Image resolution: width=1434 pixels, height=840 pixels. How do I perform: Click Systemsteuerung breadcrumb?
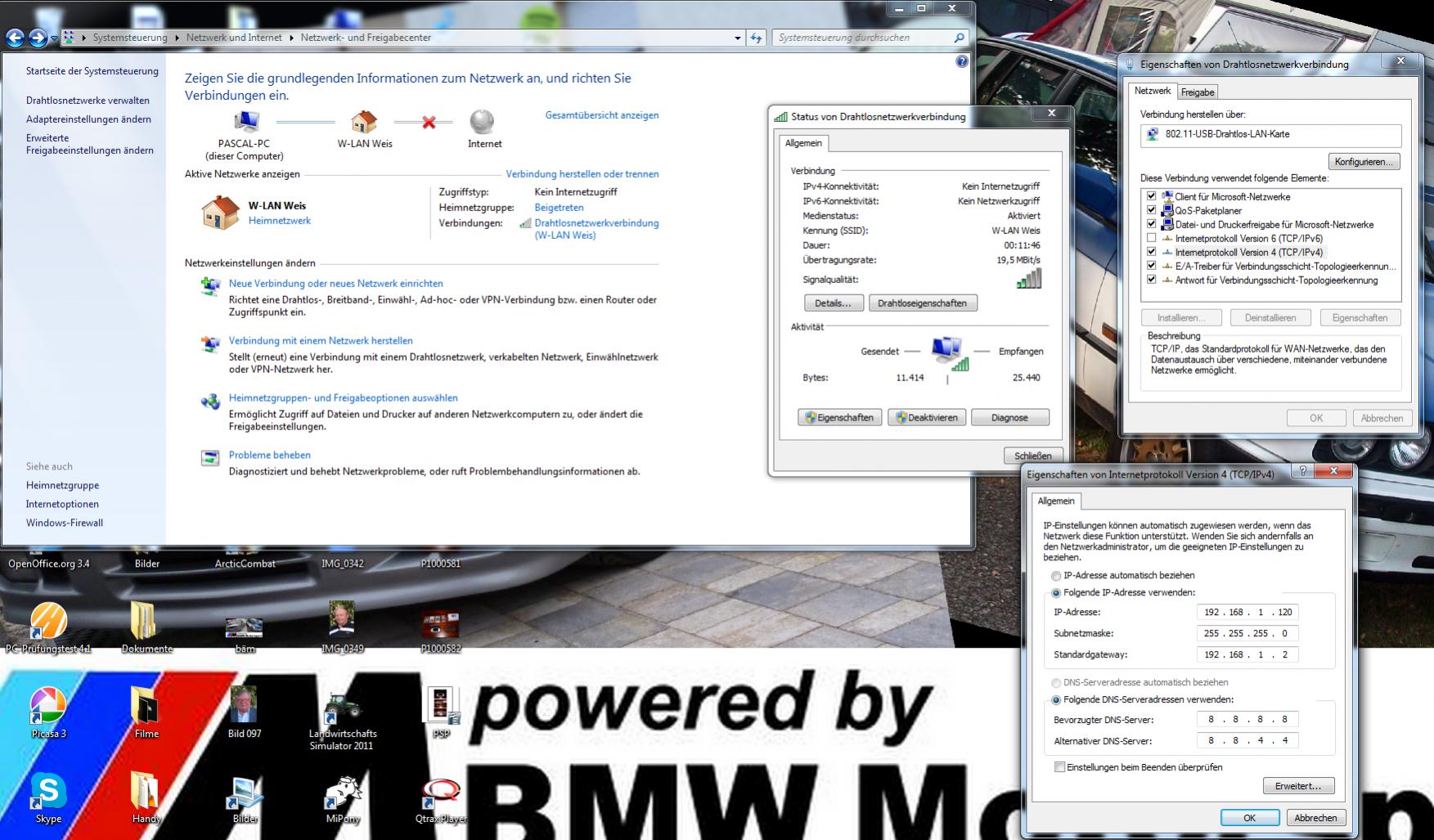coord(130,38)
